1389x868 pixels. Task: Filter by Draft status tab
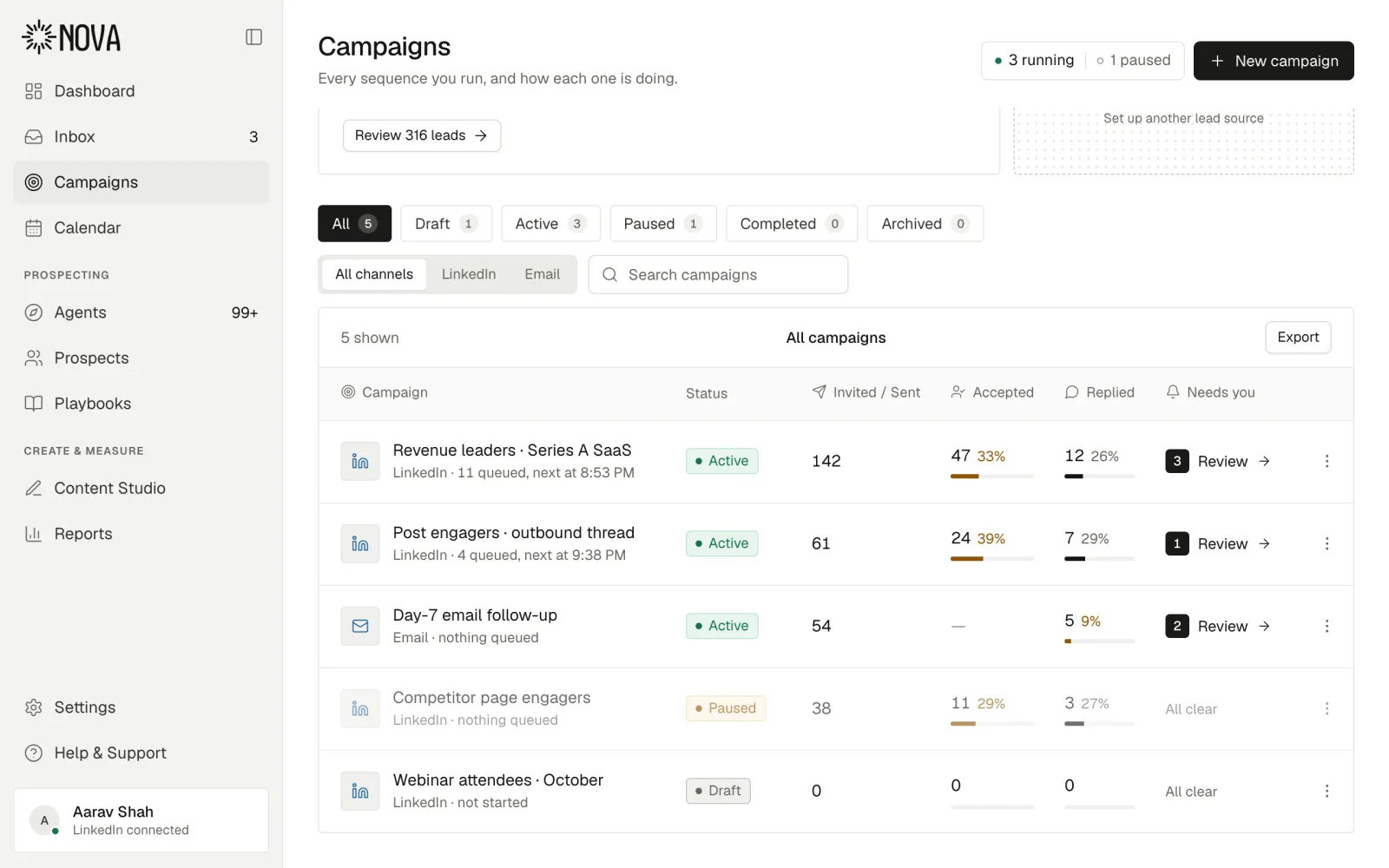click(446, 223)
